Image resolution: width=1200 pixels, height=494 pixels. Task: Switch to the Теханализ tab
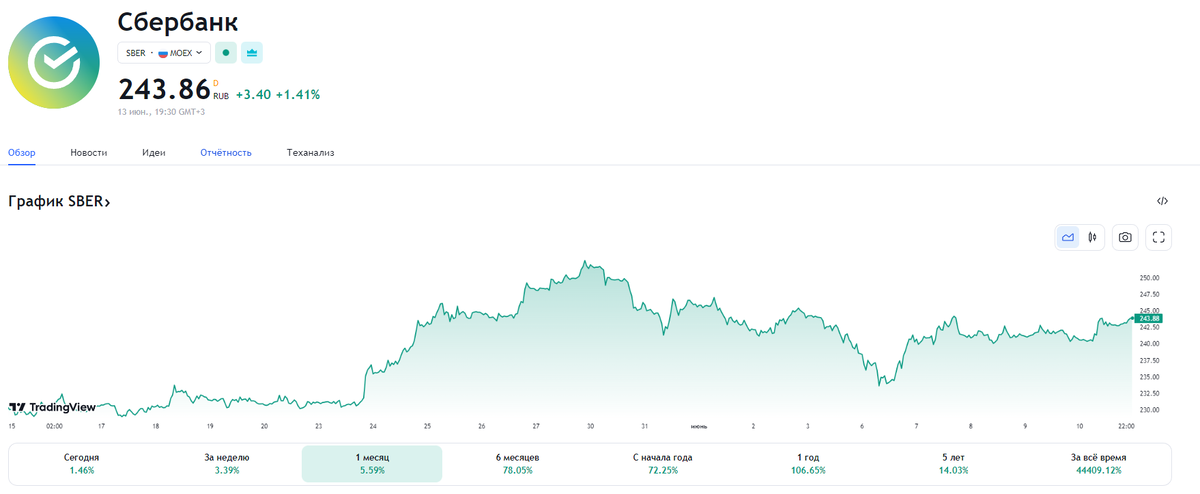(x=310, y=153)
